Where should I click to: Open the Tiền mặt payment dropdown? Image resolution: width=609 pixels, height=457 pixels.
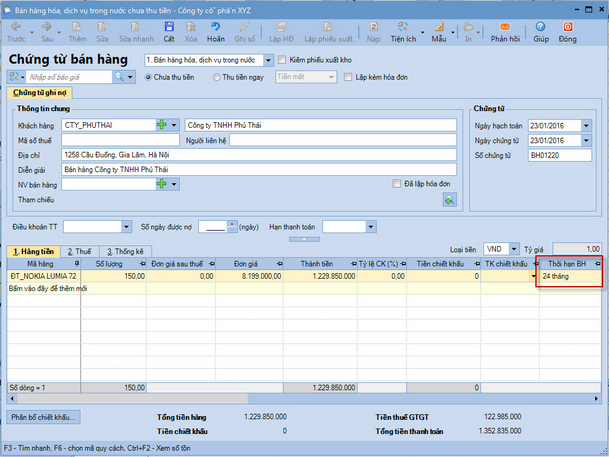coord(331,77)
